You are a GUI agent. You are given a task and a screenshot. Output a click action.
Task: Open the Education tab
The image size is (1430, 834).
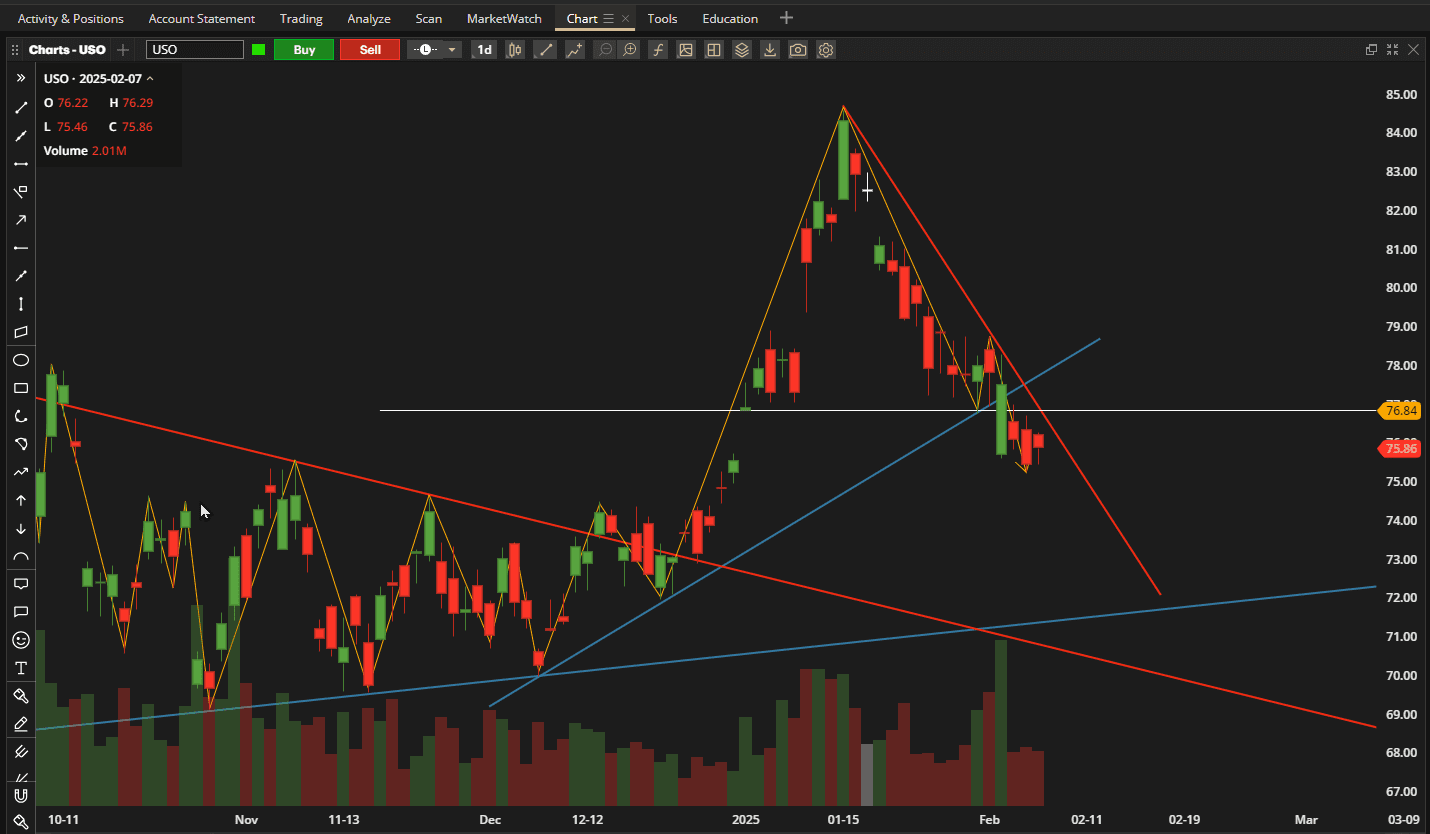tap(730, 18)
